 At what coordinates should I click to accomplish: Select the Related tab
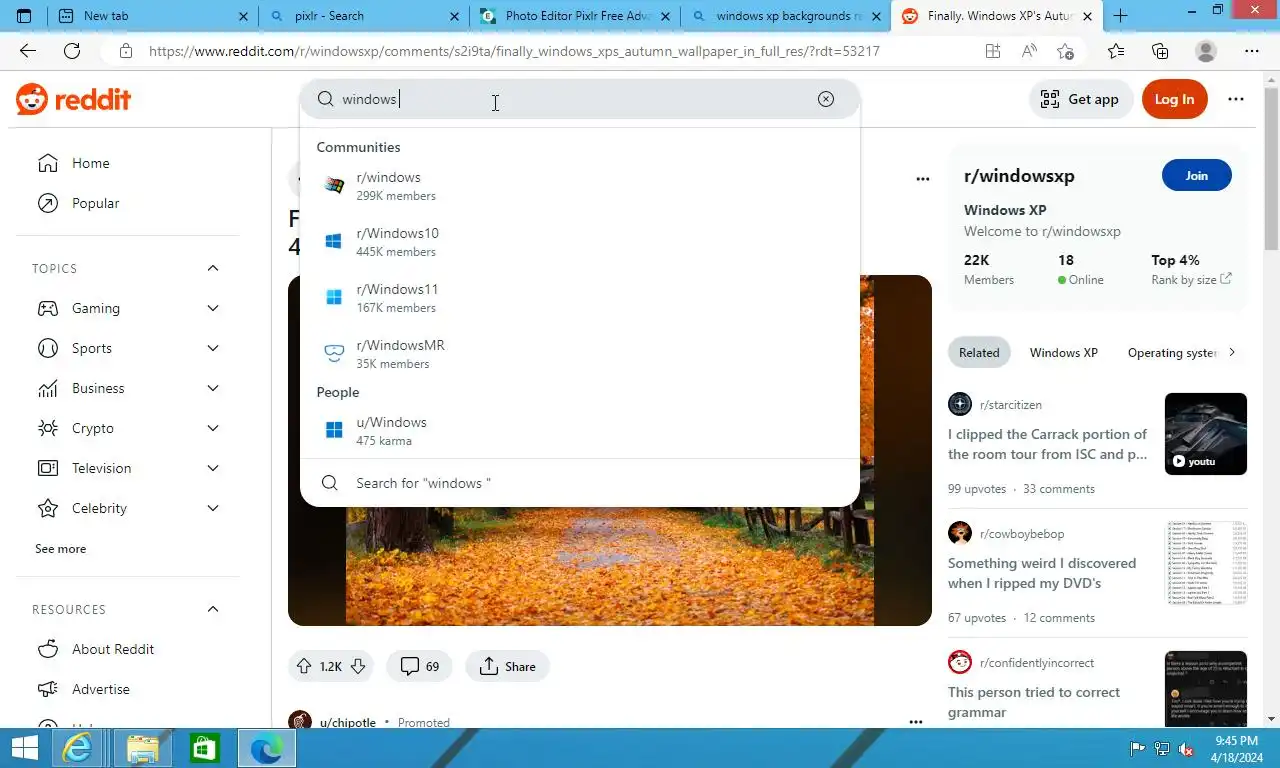pyautogui.click(x=979, y=352)
